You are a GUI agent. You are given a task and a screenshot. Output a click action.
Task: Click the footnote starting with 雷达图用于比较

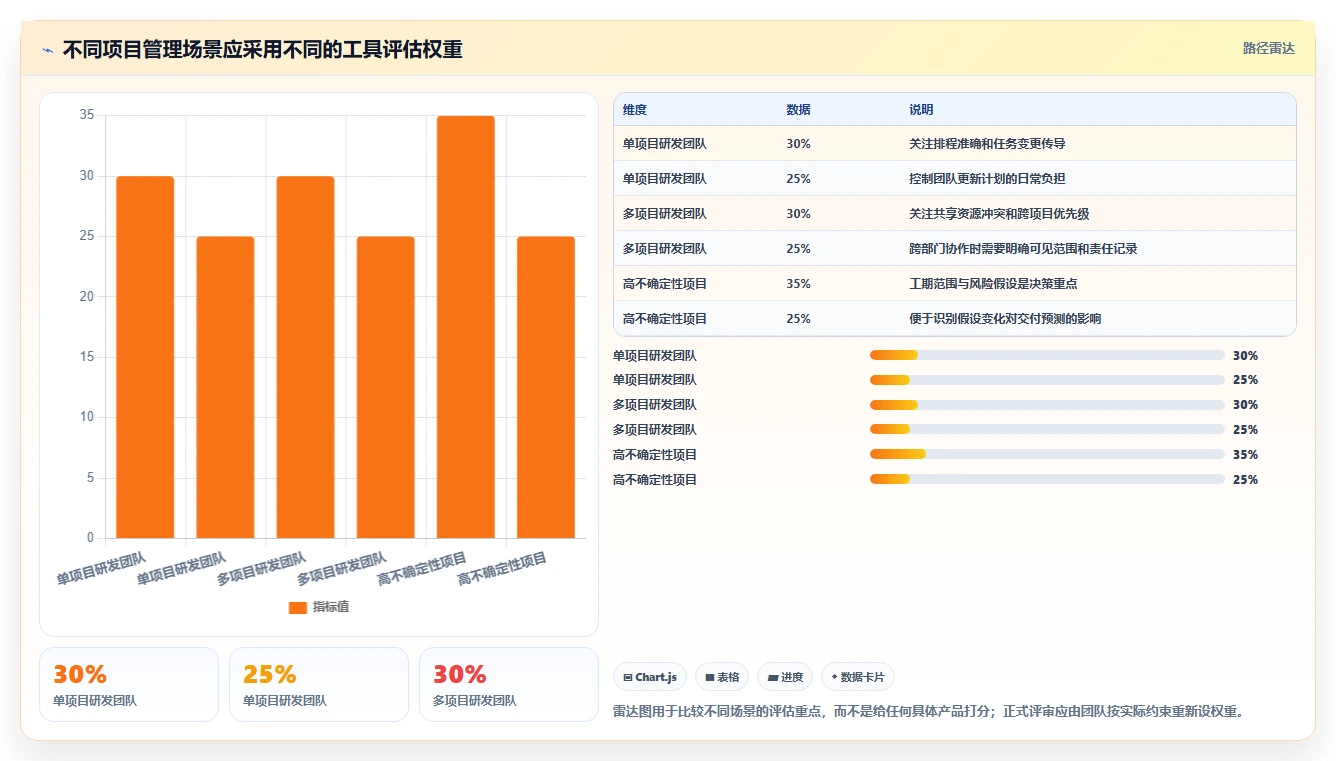pyautogui.click(x=928, y=712)
